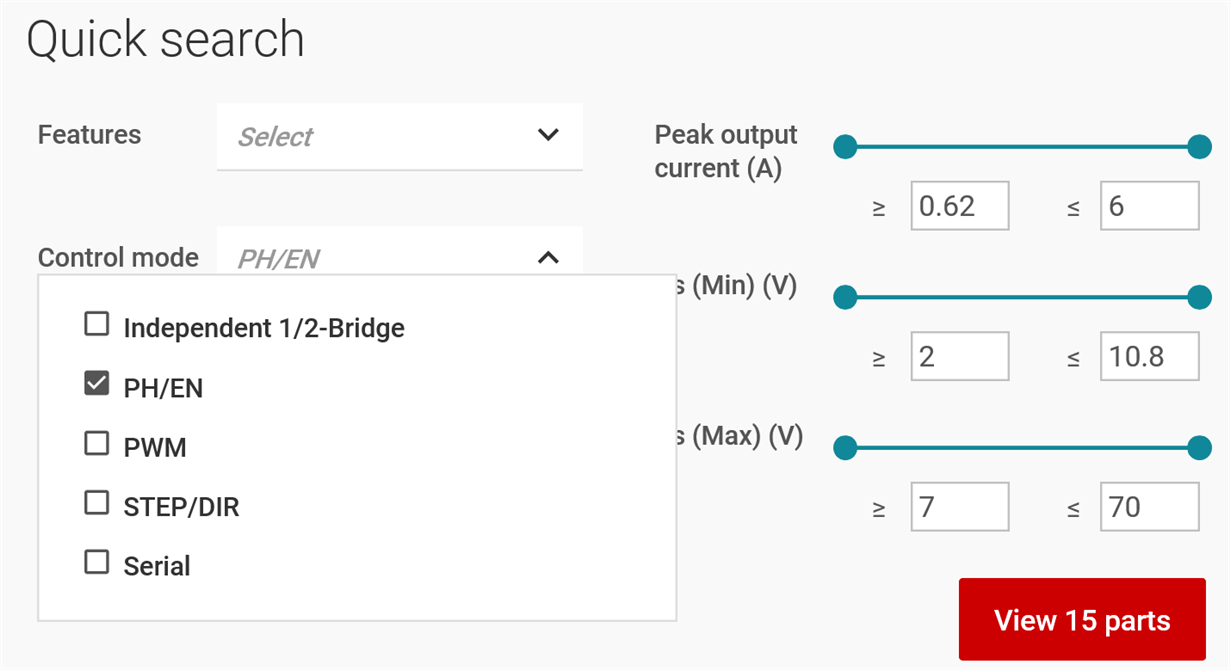The height and width of the screenshot is (670, 1230).
Task: Expand the Features dropdown chevron
Action: (548, 135)
